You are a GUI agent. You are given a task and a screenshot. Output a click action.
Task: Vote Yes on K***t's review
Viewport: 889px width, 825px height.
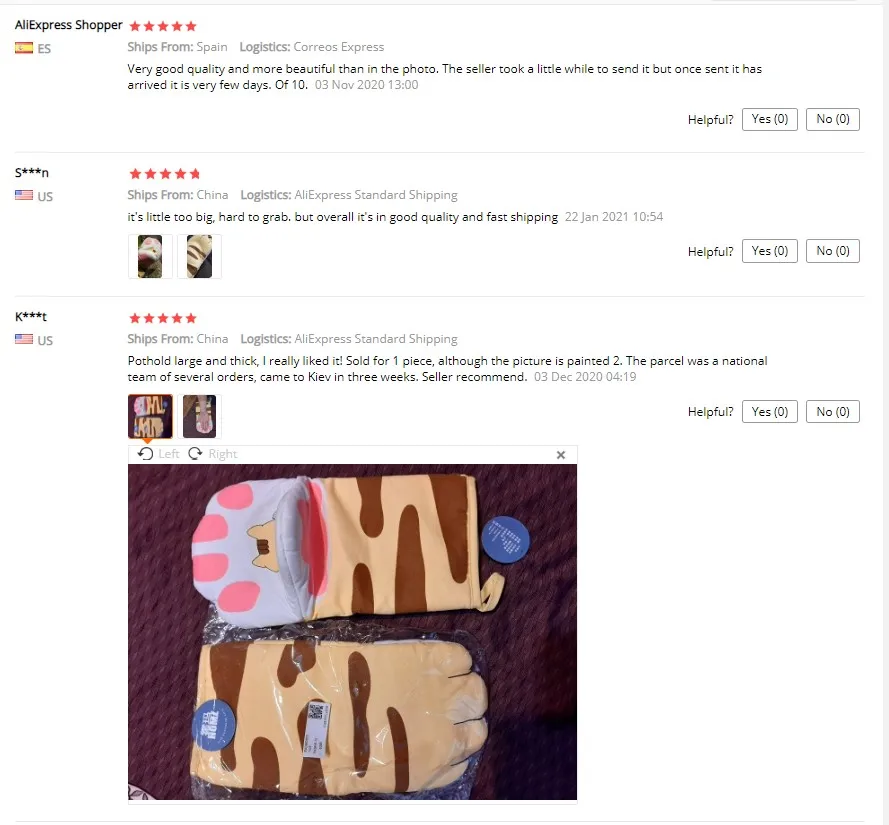769,412
